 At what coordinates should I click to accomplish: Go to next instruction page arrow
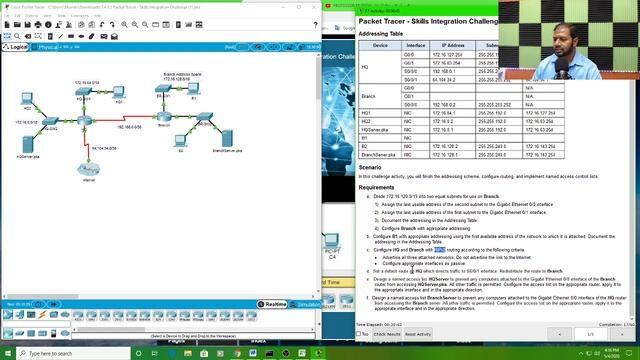tap(622, 334)
